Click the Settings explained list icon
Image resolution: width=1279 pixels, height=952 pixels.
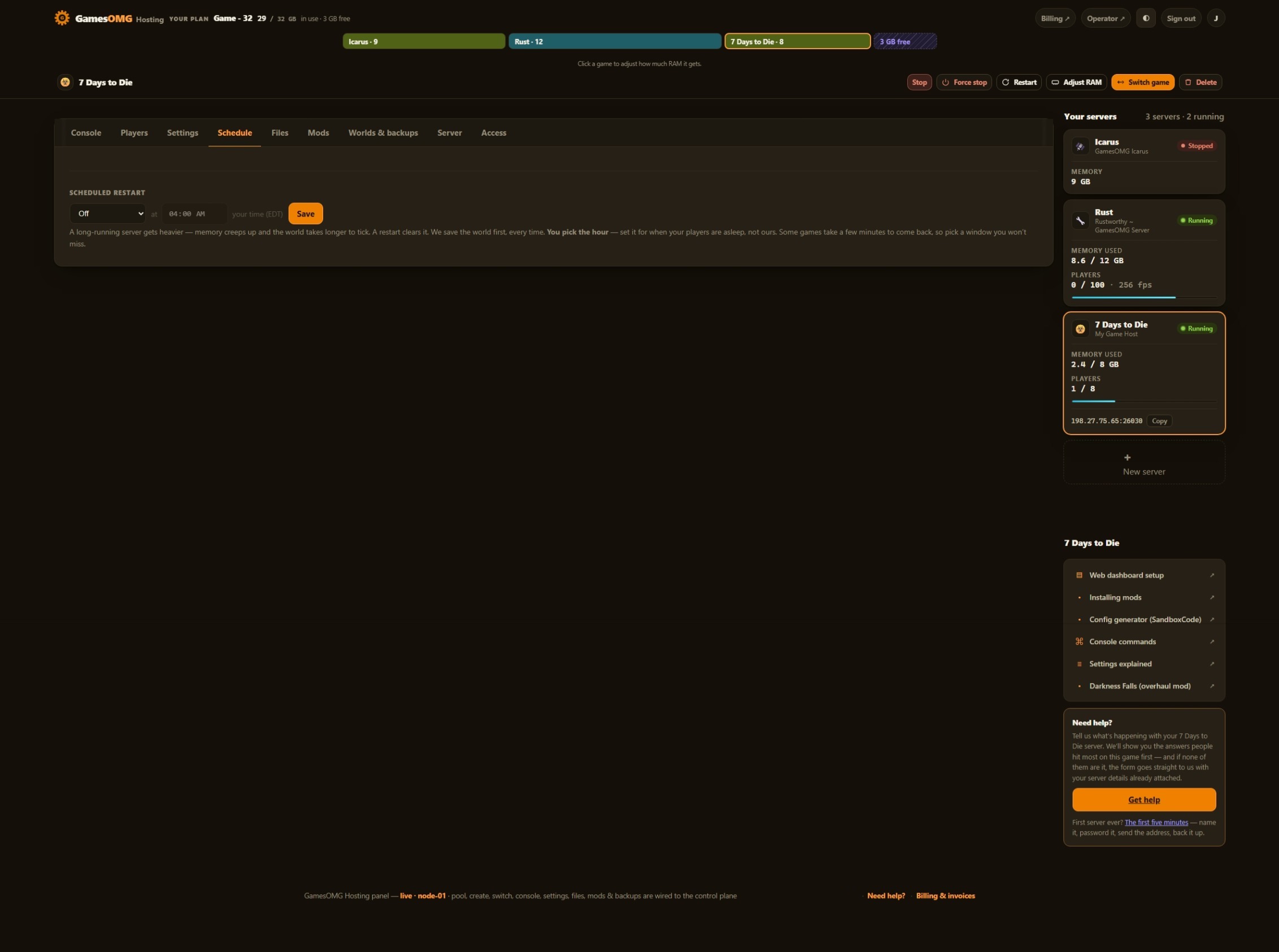(1079, 664)
